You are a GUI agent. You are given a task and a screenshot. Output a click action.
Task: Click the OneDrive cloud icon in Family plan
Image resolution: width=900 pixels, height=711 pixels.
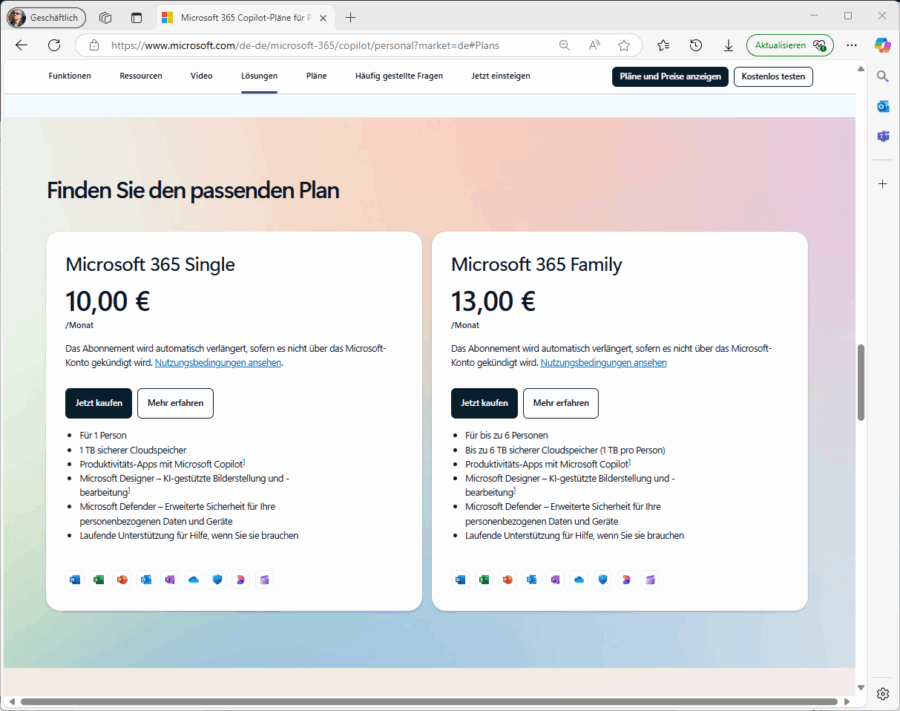[x=579, y=580]
